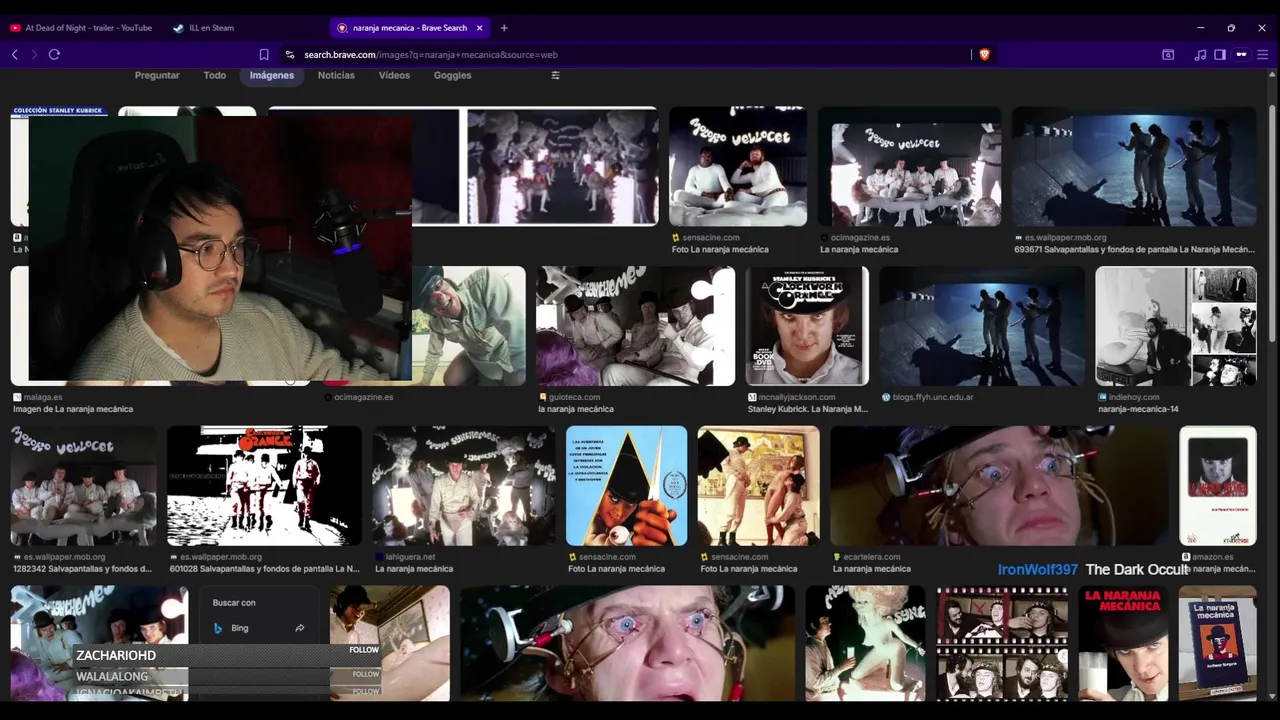Open the red La Naranja Mecánica poster thumbnail
Viewport: 1280px width, 720px height.
click(x=1123, y=643)
